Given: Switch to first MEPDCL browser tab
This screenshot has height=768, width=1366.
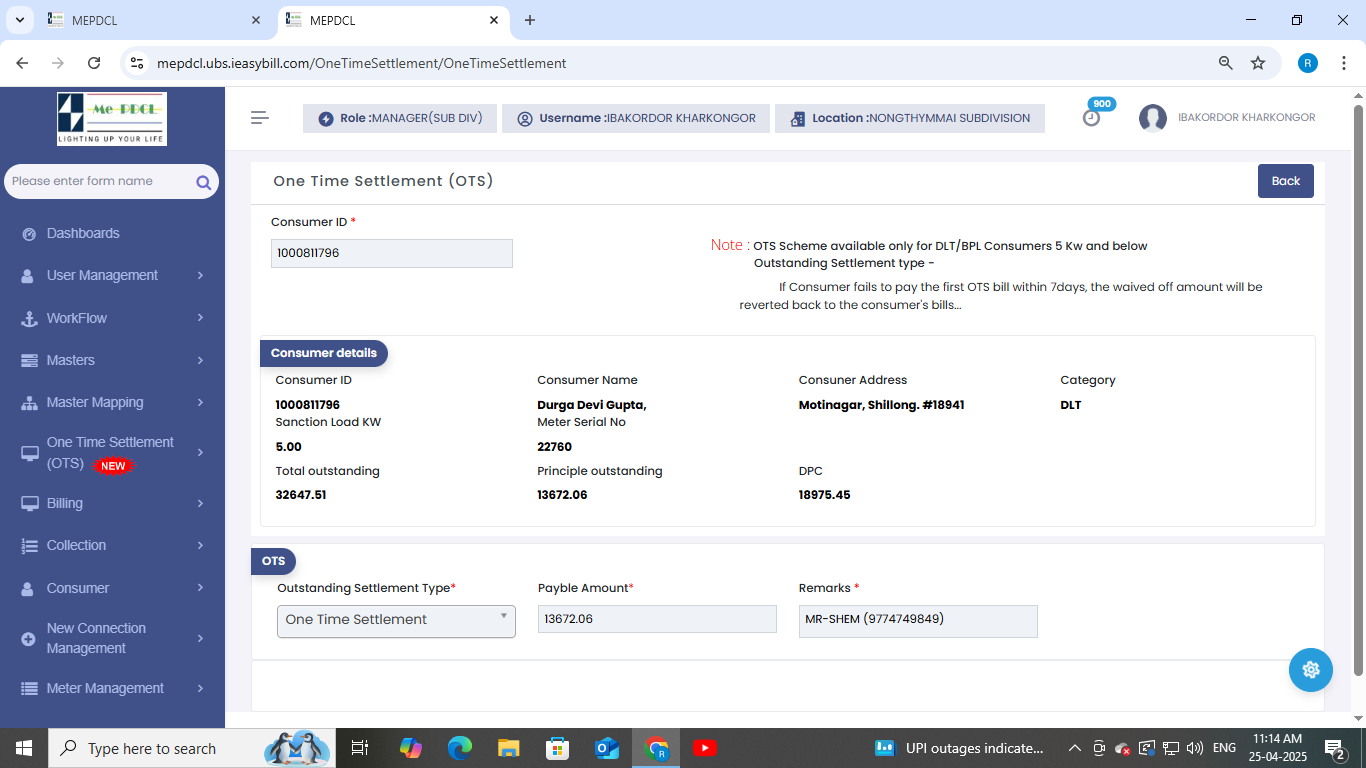Looking at the screenshot, I should coord(155,20).
